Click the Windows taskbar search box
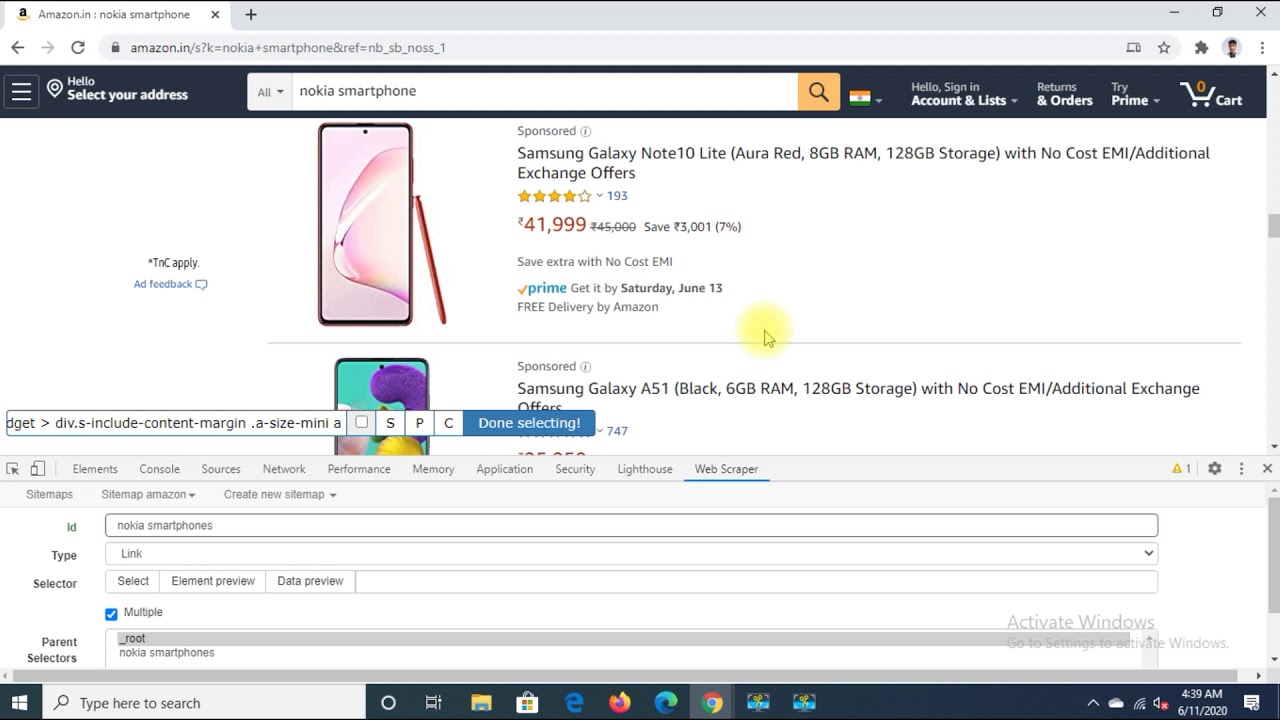The height and width of the screenshot is (720, 1280). (203, 703)
